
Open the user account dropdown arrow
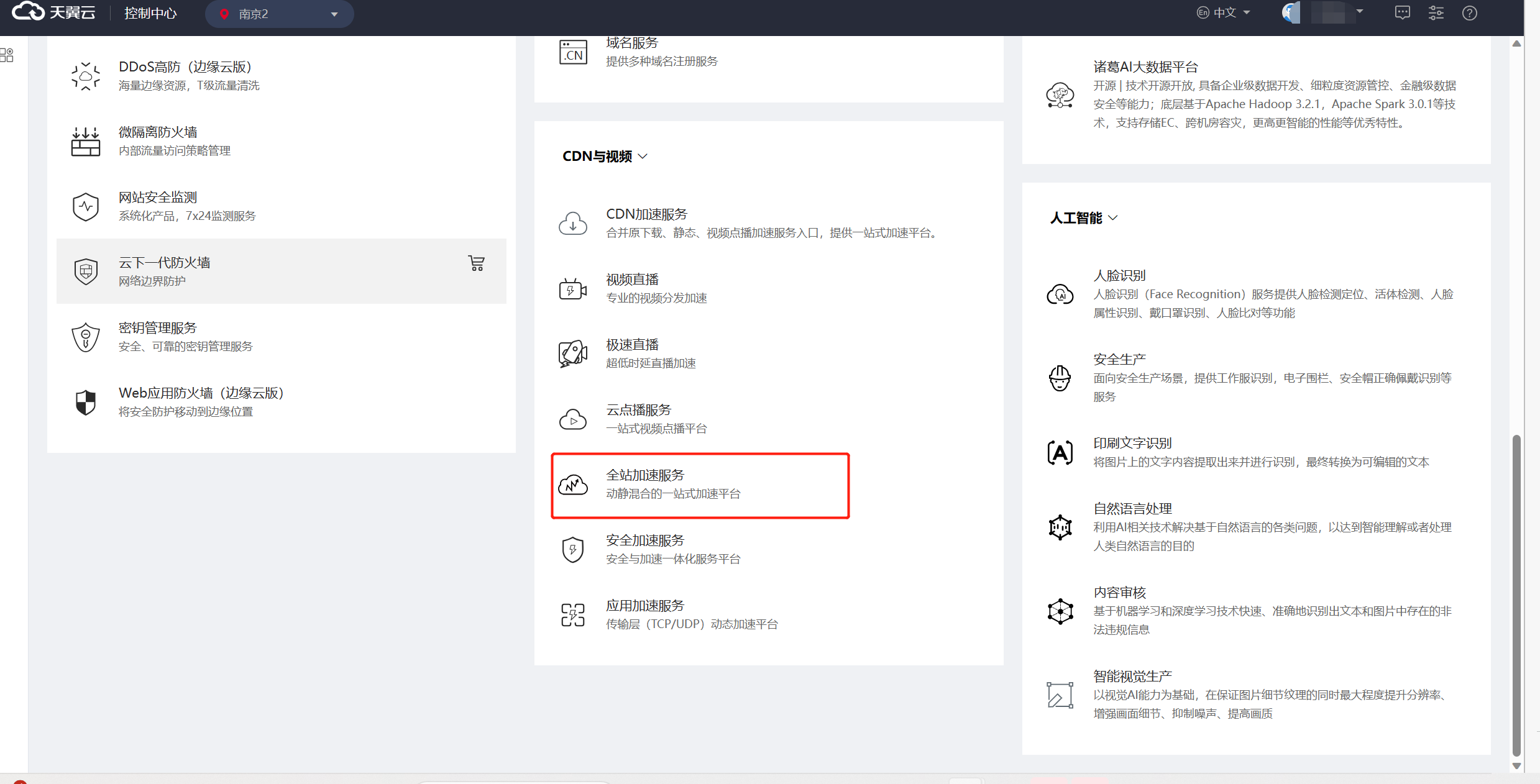pyautogui.click(x=1360, y=12)
